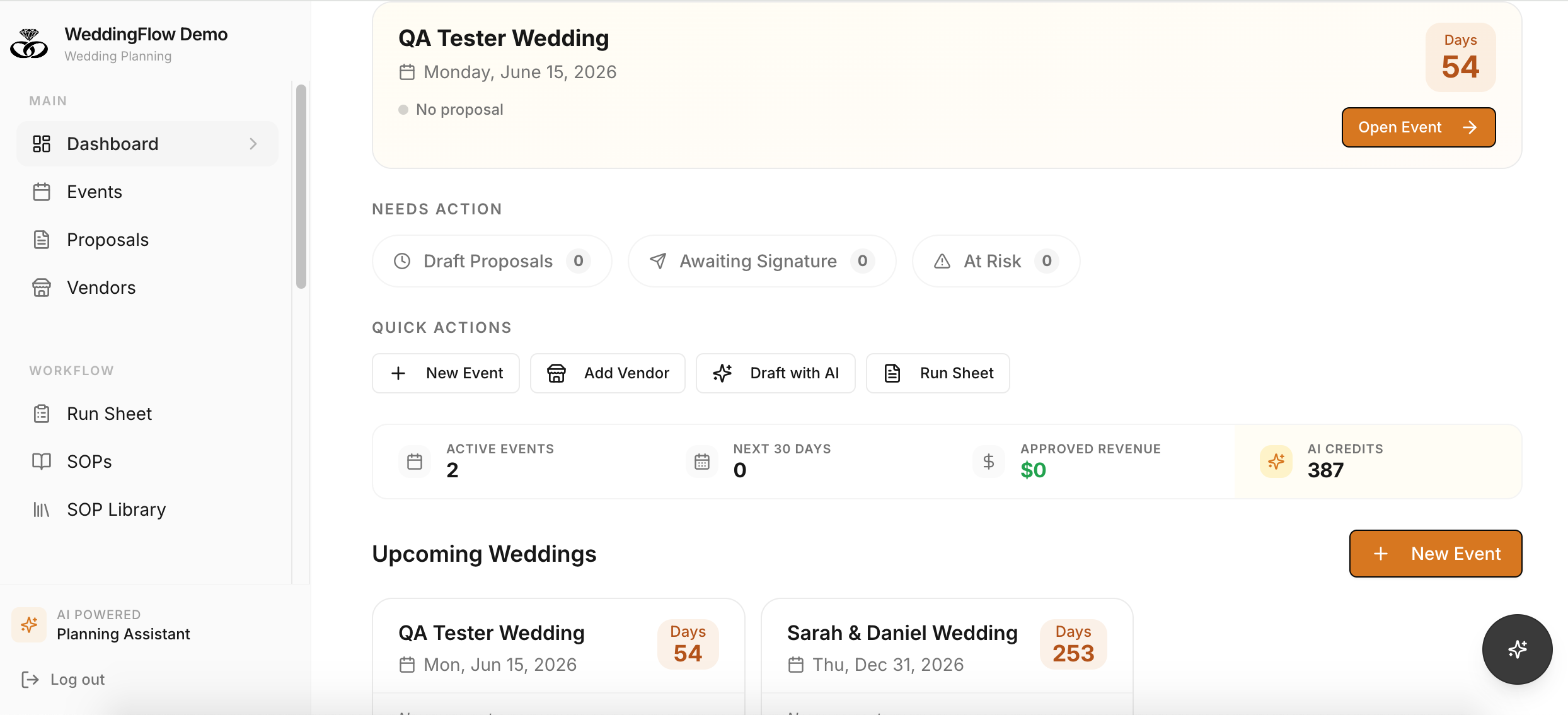Click the SOP Library books icon
The height and width of the screenshot is (715, 1568).
click(x=42, y=509)
